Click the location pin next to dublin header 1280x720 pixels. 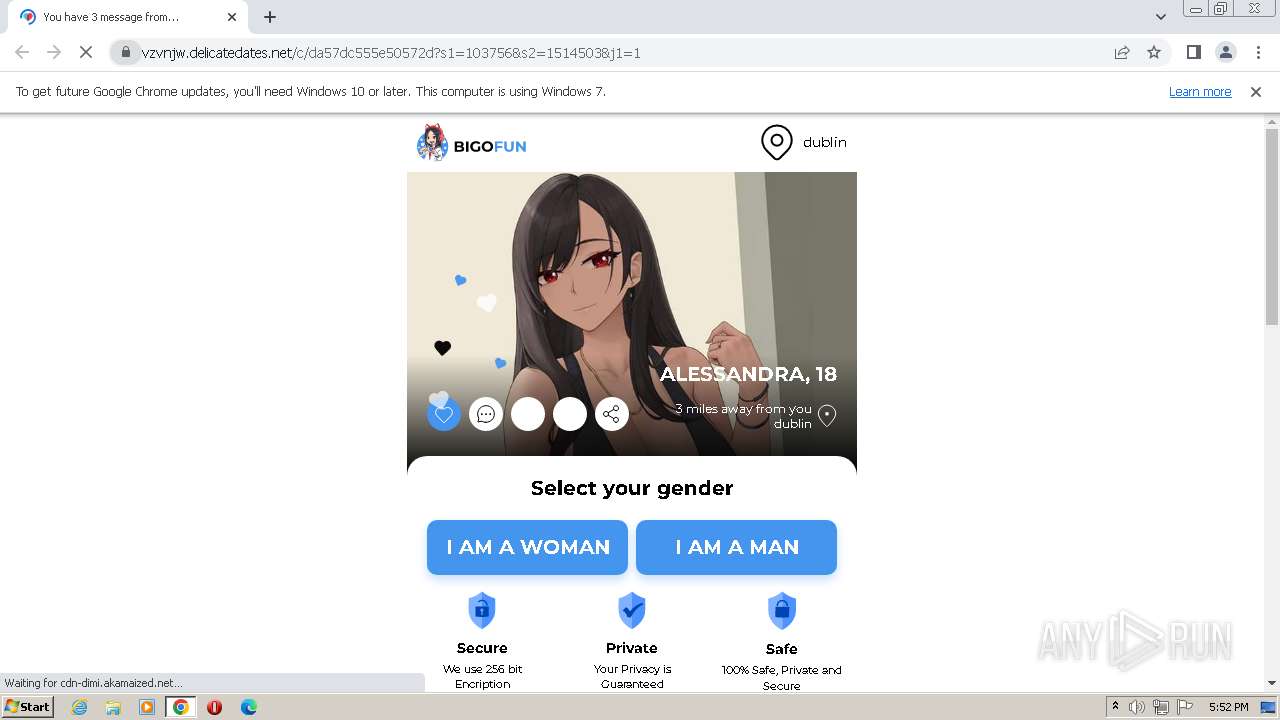click(777, 142)
